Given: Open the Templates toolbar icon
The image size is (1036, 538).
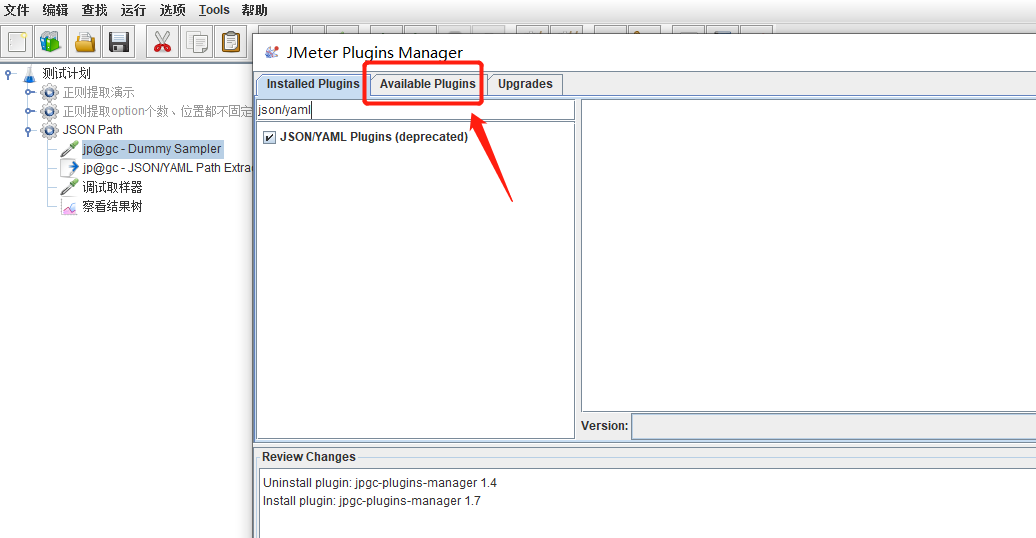Looking at the screenshot, I should (51, 42).
